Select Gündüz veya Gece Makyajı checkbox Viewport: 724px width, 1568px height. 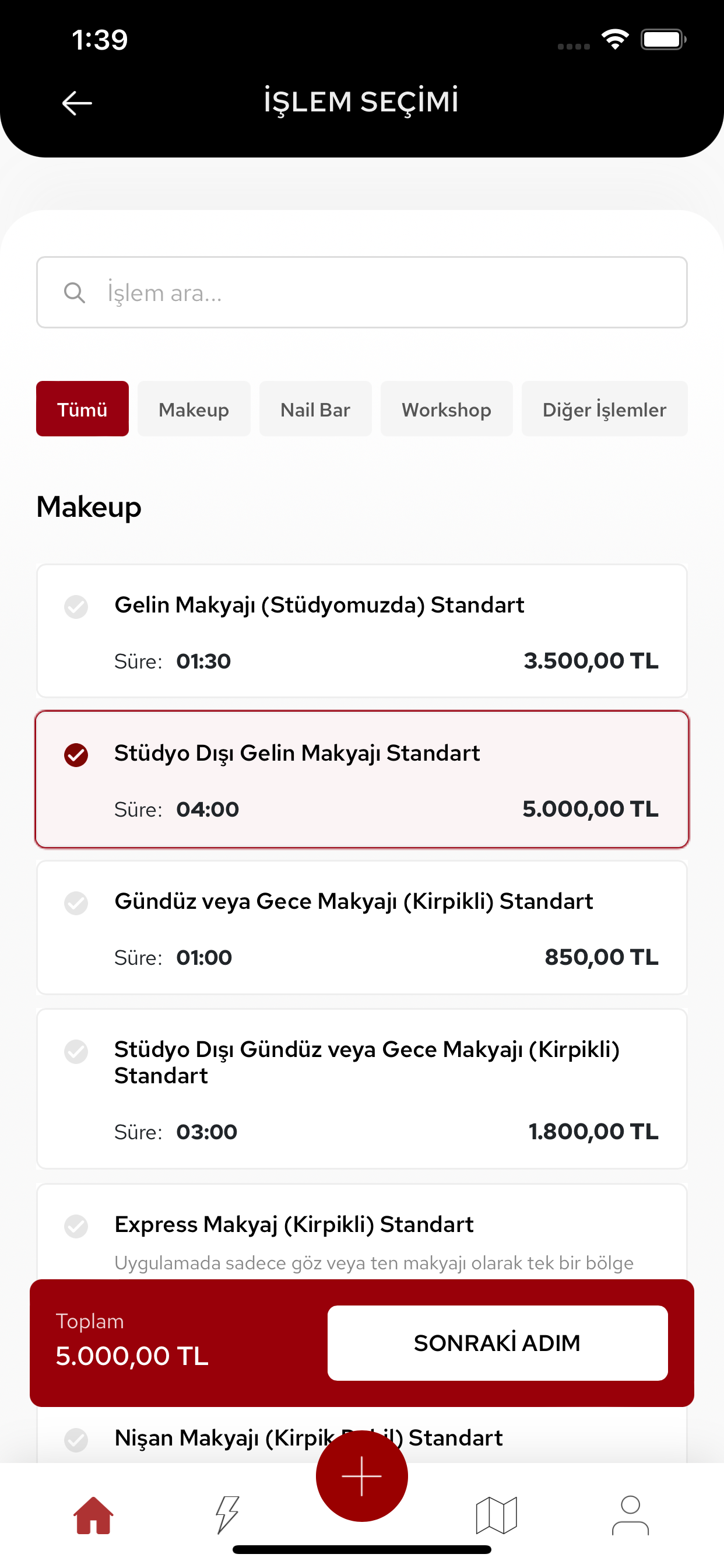[x=76, y=902]
